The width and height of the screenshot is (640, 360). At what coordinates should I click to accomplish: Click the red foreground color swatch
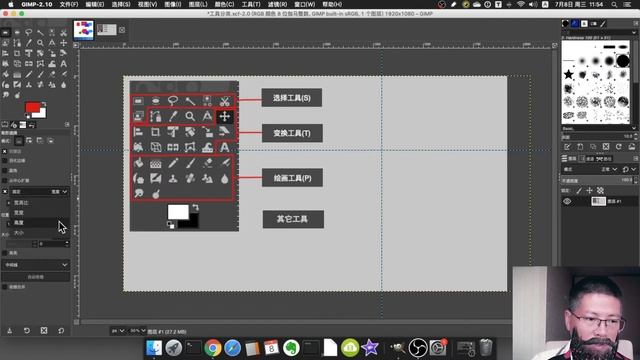pyautogui.click(x=32, y=107)
